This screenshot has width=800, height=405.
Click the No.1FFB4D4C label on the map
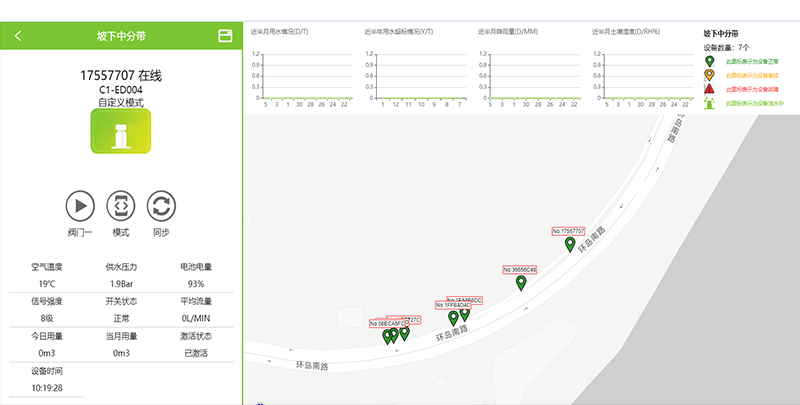(453, 305)
